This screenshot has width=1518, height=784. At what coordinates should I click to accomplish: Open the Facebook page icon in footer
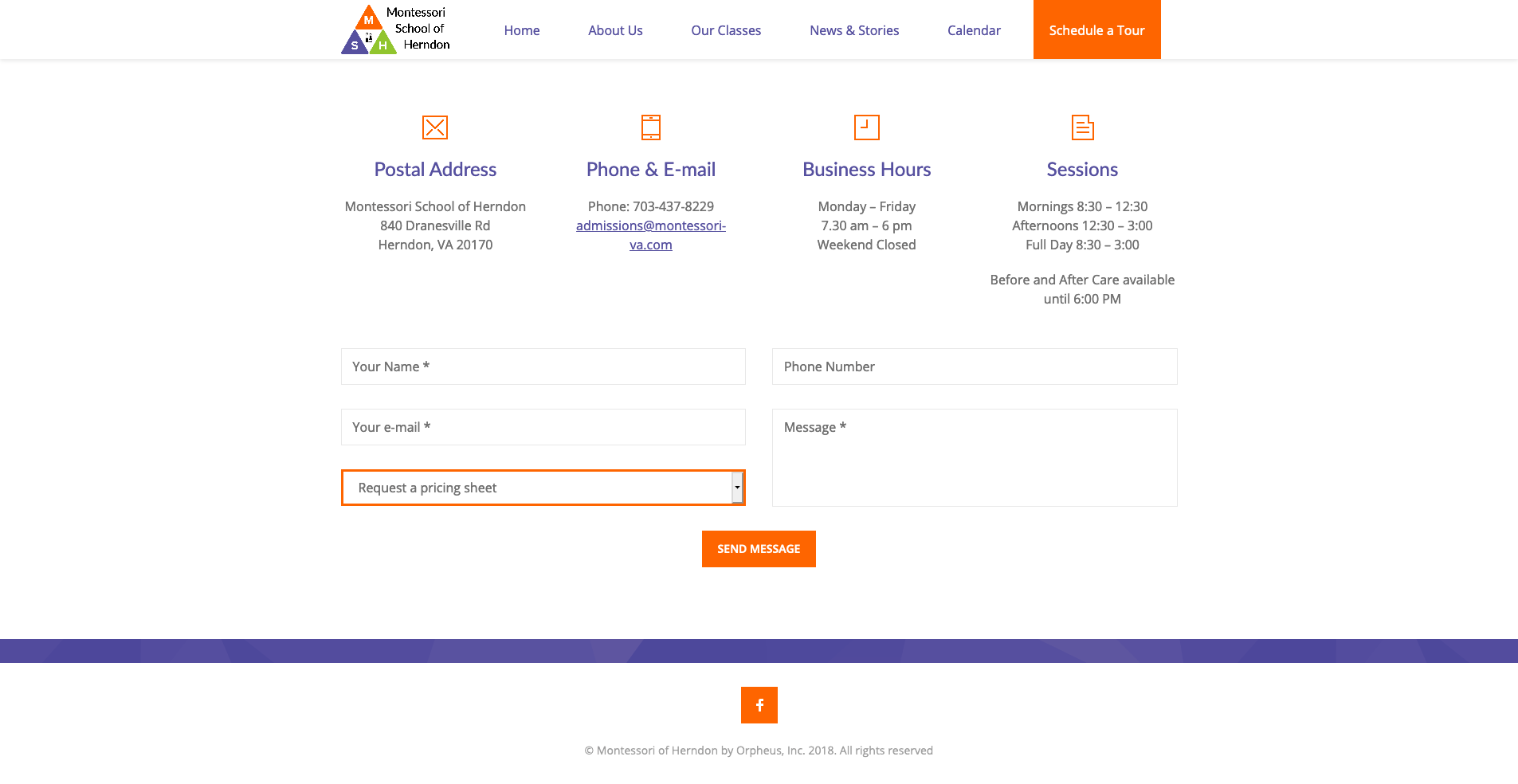[759, 705]
